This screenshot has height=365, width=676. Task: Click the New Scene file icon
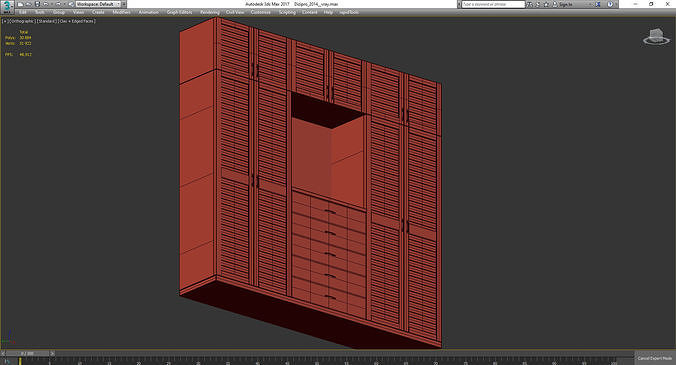pyautogui.click(x=20, y=4)
